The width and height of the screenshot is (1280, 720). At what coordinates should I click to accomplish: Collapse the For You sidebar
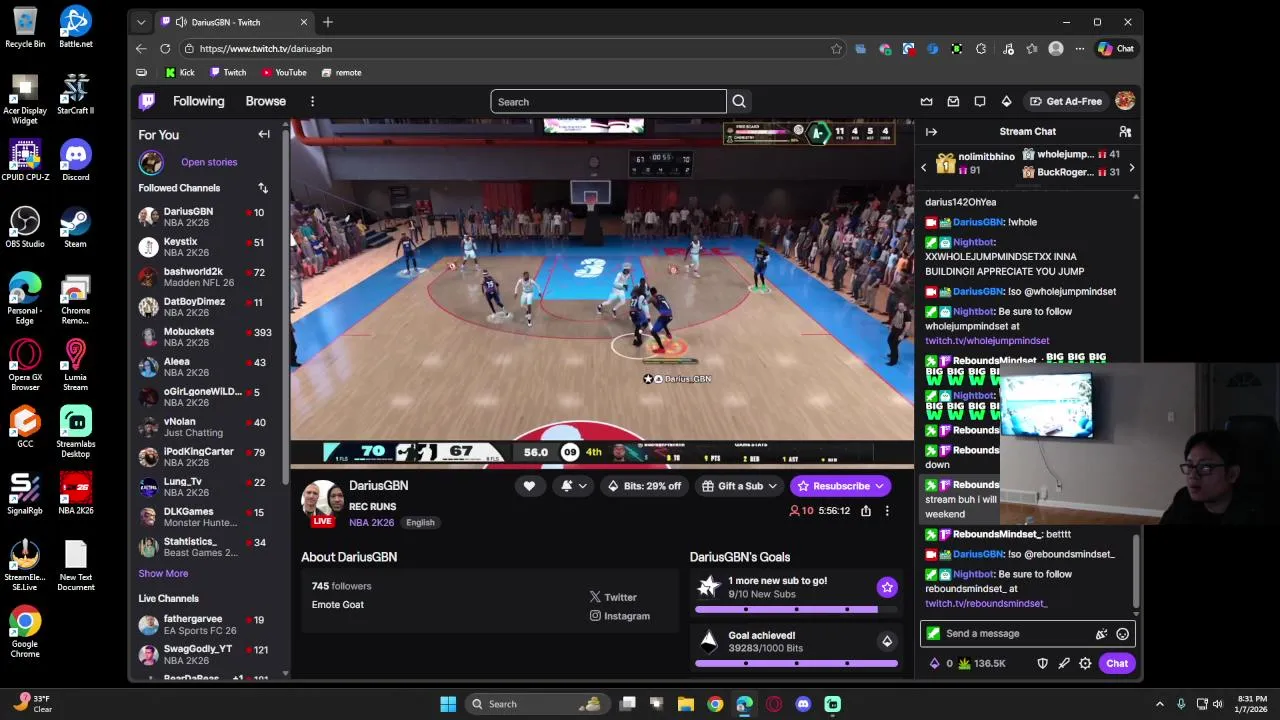point(264,134)
